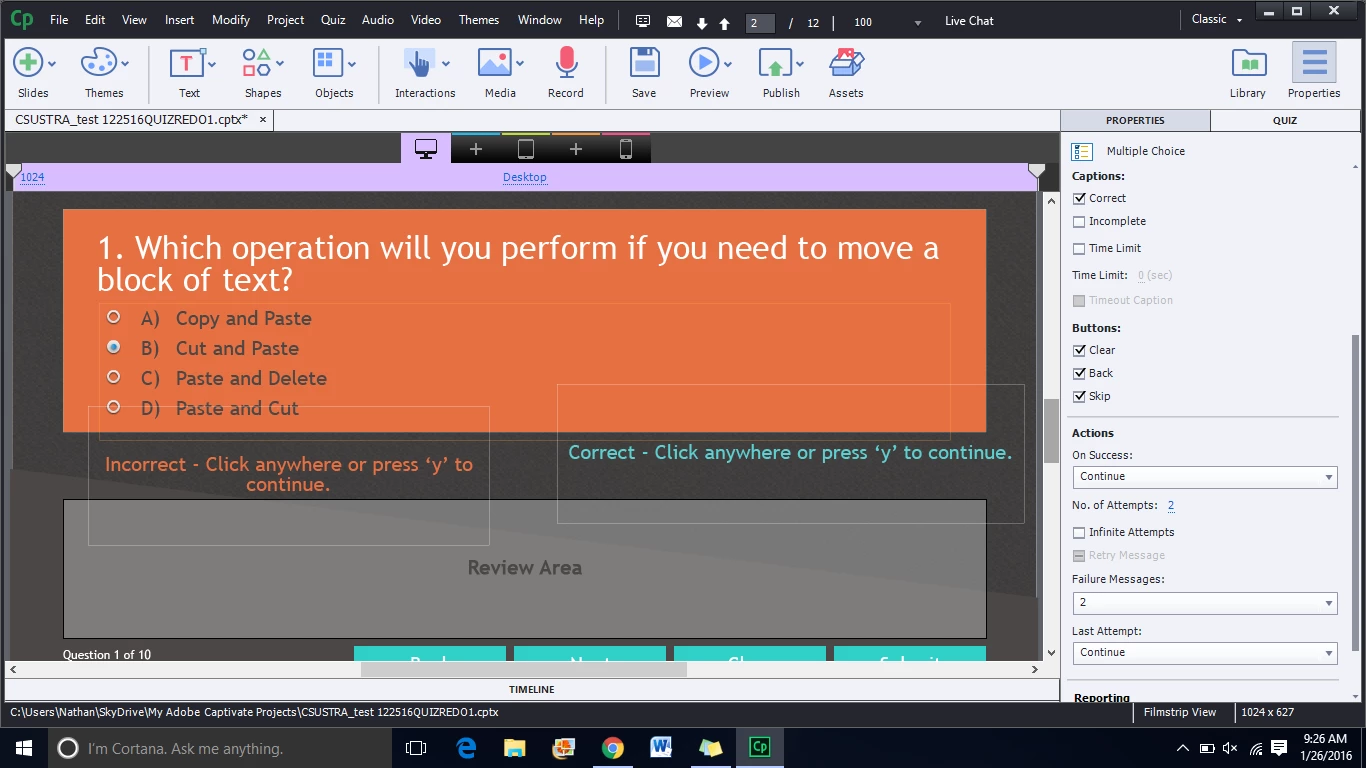Click the slide number input field
Screen dimensions: 1366x768
(760, 23)
